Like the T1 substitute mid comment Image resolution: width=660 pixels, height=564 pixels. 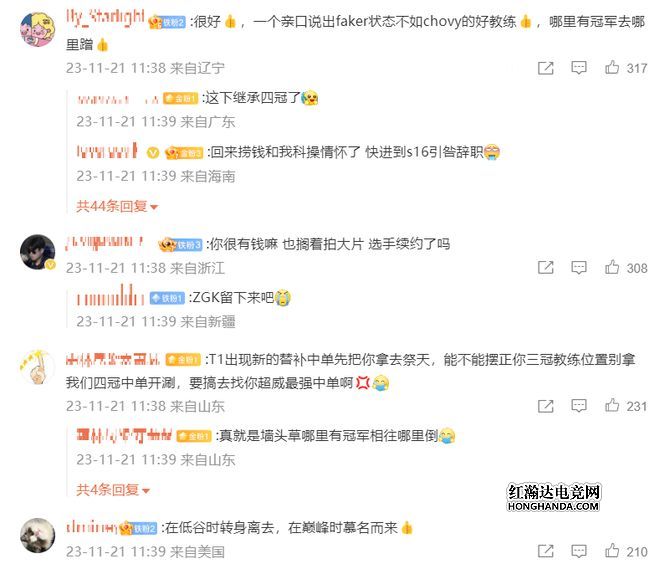(x=612, y=405)
